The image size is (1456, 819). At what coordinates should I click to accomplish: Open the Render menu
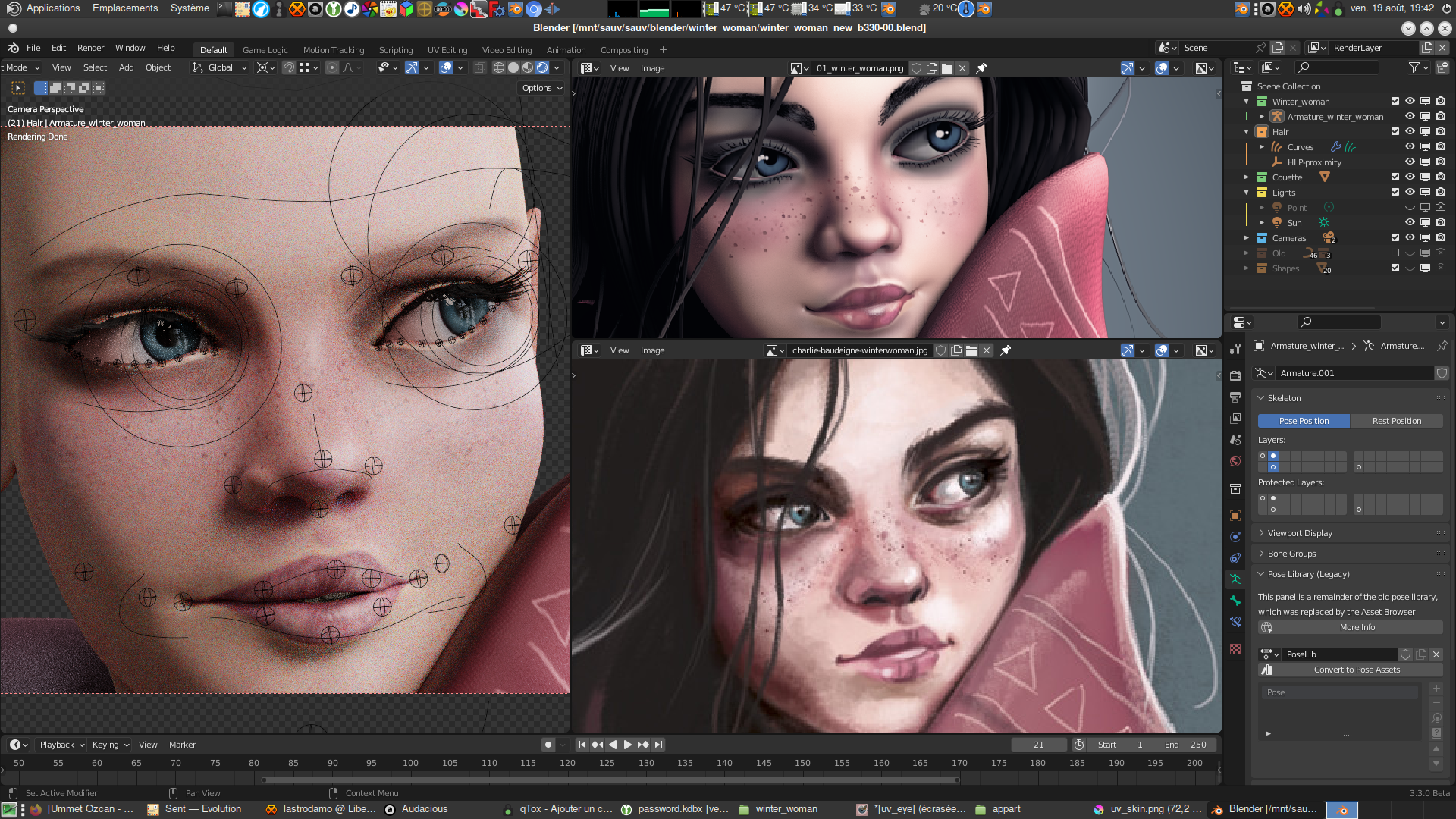coord(90,48)
